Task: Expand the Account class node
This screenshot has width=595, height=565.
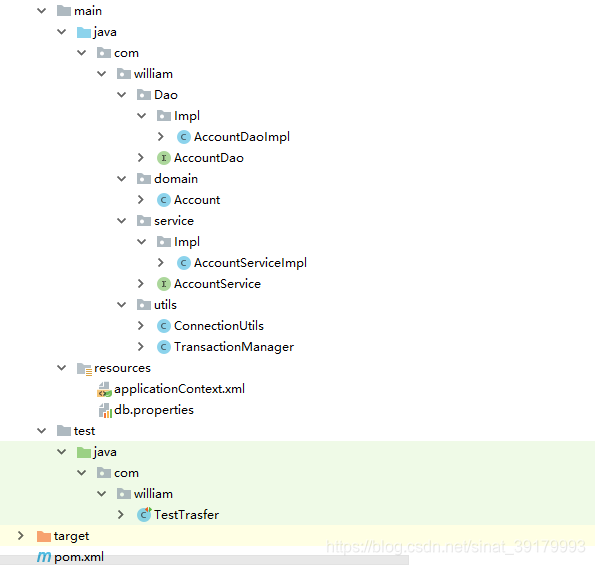Action: [x=141, y=200]
